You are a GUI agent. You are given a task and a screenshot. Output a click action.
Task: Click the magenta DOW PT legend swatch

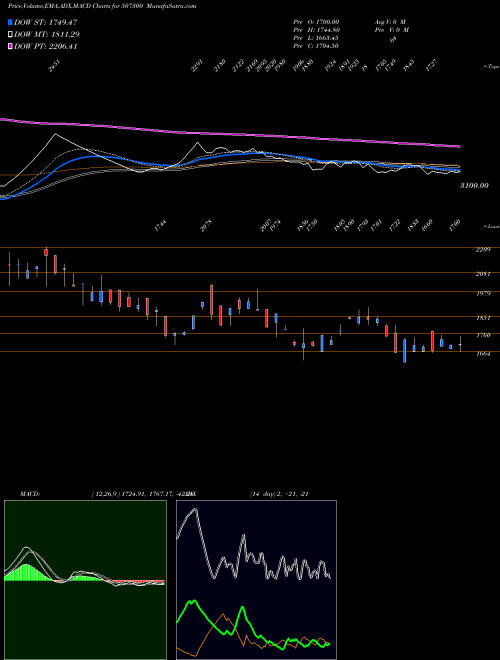[x=10, y=47]
